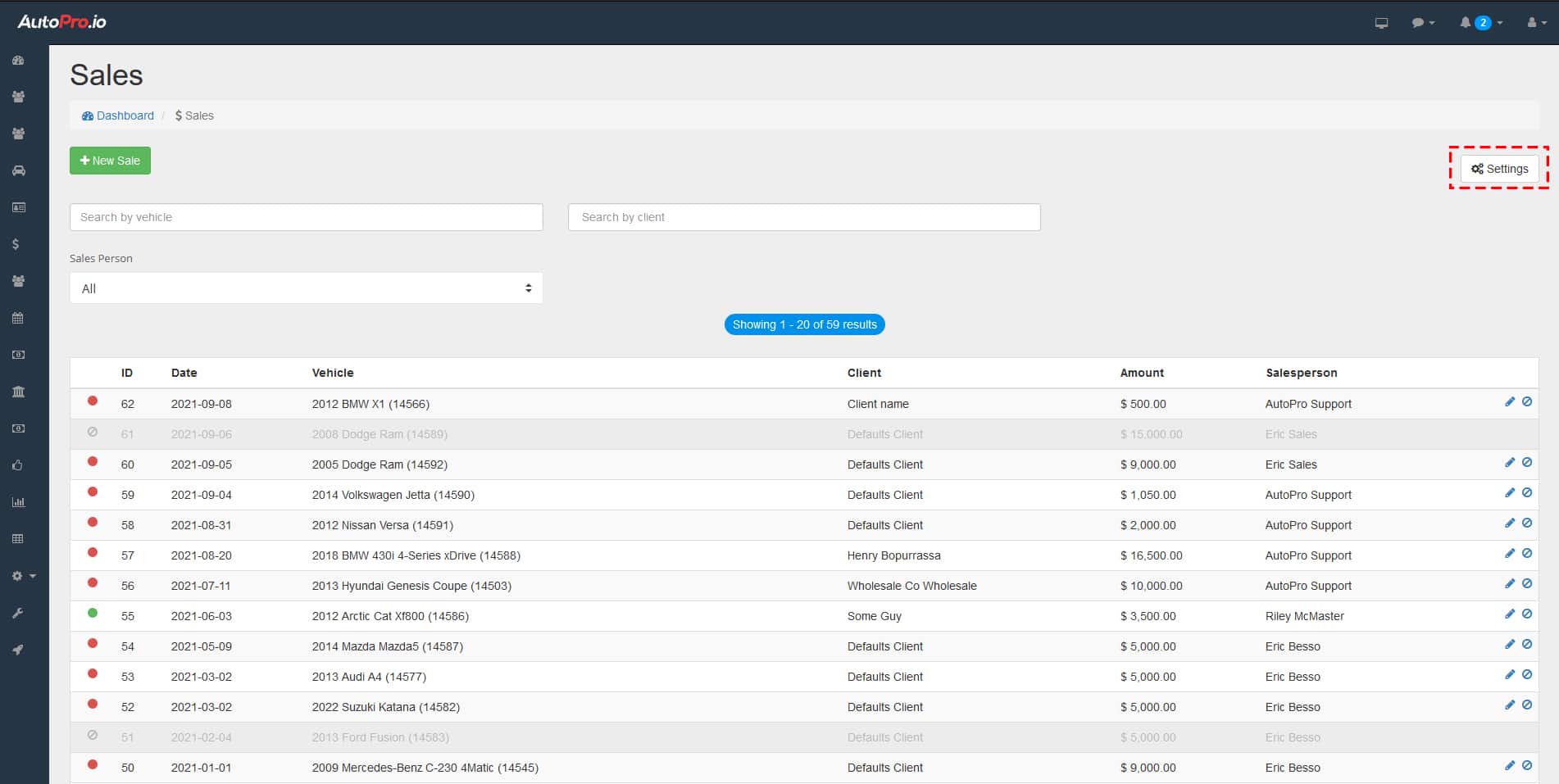Cancel sale 55 with its void icon
Screen dimensions: 1559x784
tap(1527, 614)
